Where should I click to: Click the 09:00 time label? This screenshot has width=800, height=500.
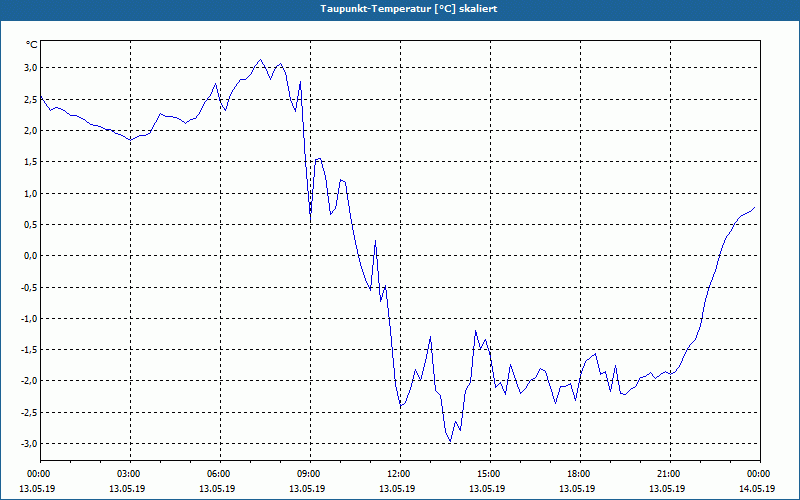click(310, 474)
